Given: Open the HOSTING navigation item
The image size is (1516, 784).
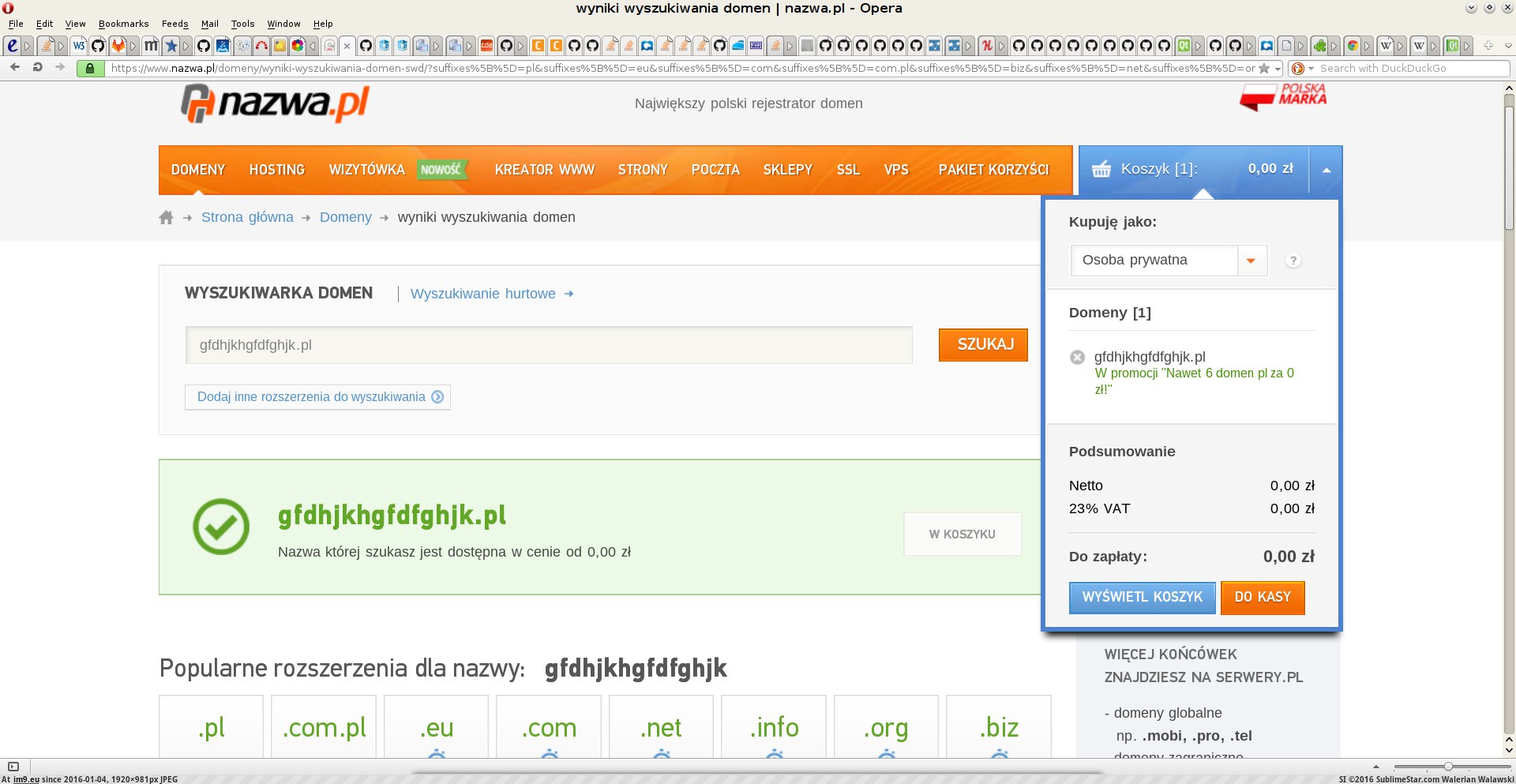Looking at the screenshot, I should [x=277, y=170].
